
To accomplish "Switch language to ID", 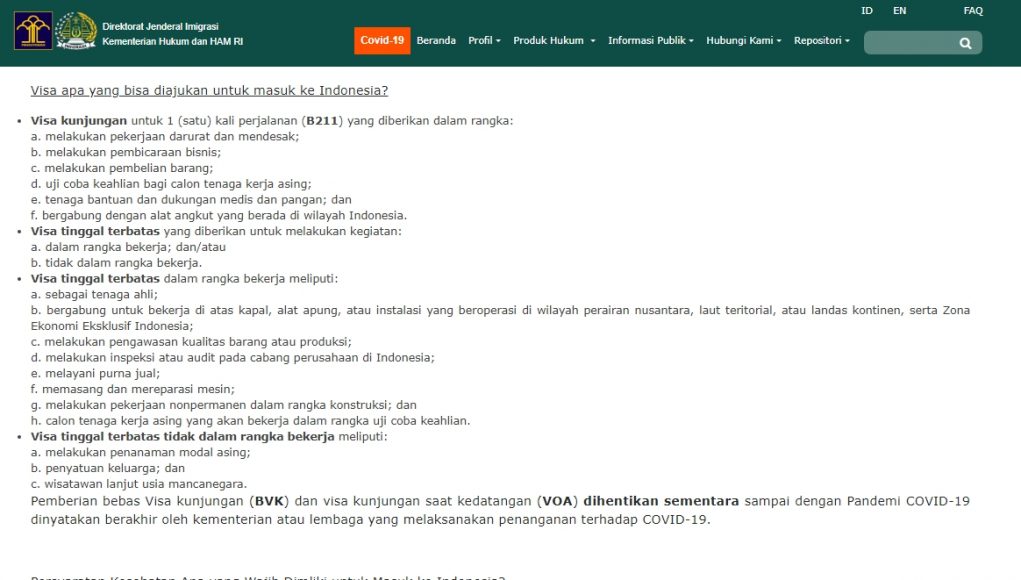I will point(867,11).
